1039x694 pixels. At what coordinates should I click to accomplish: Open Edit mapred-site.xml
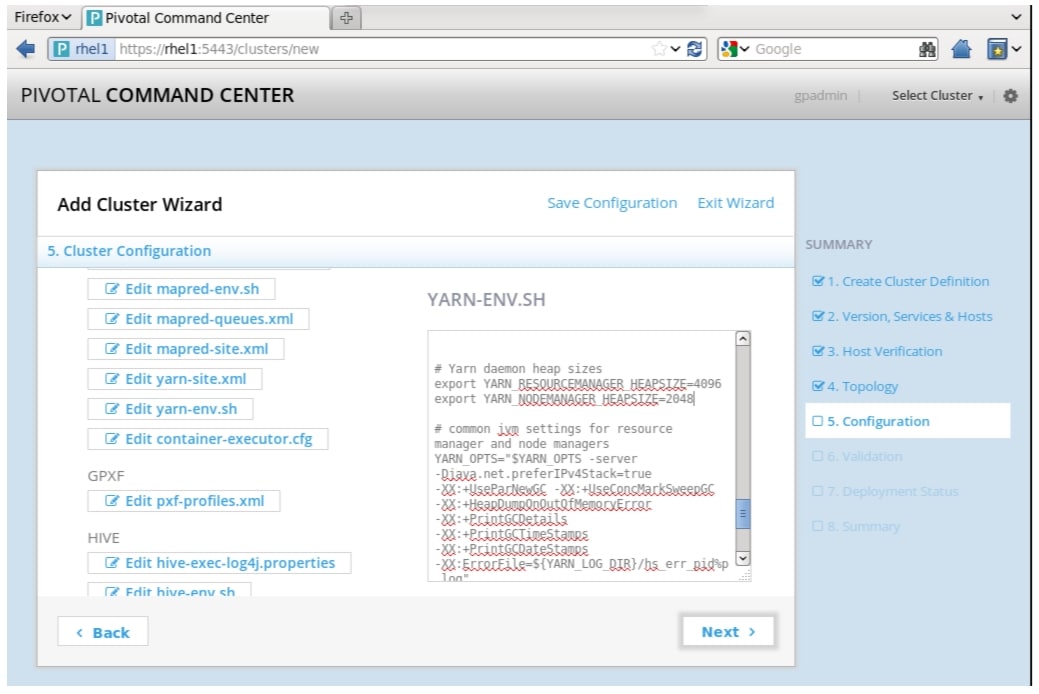pos(186,349)
